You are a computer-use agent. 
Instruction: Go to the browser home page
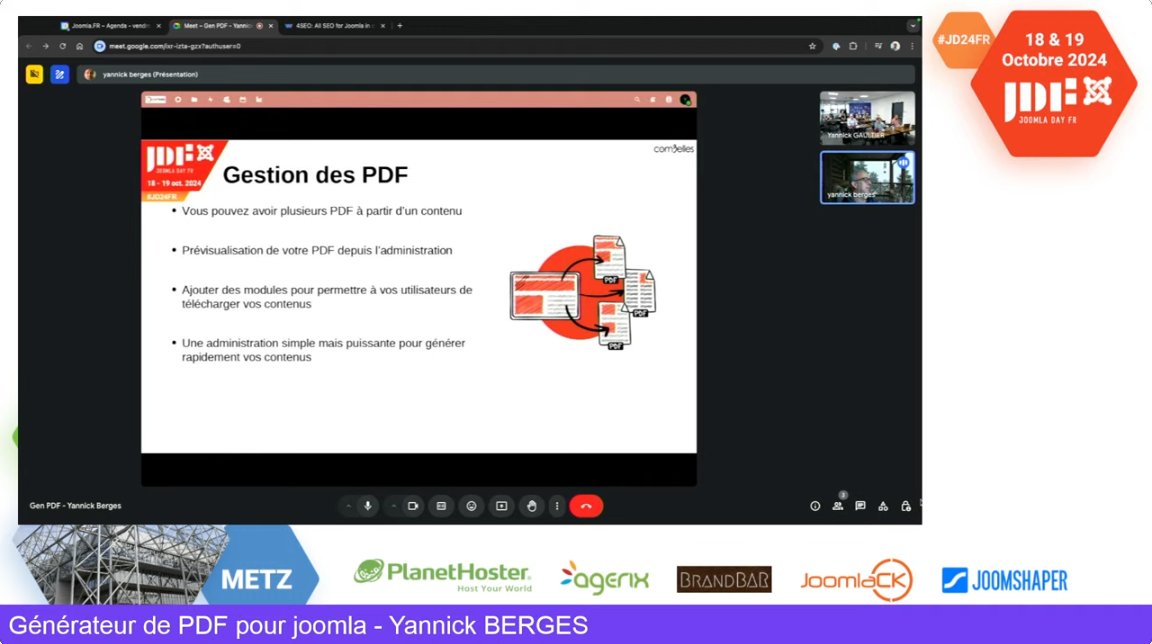79,46
